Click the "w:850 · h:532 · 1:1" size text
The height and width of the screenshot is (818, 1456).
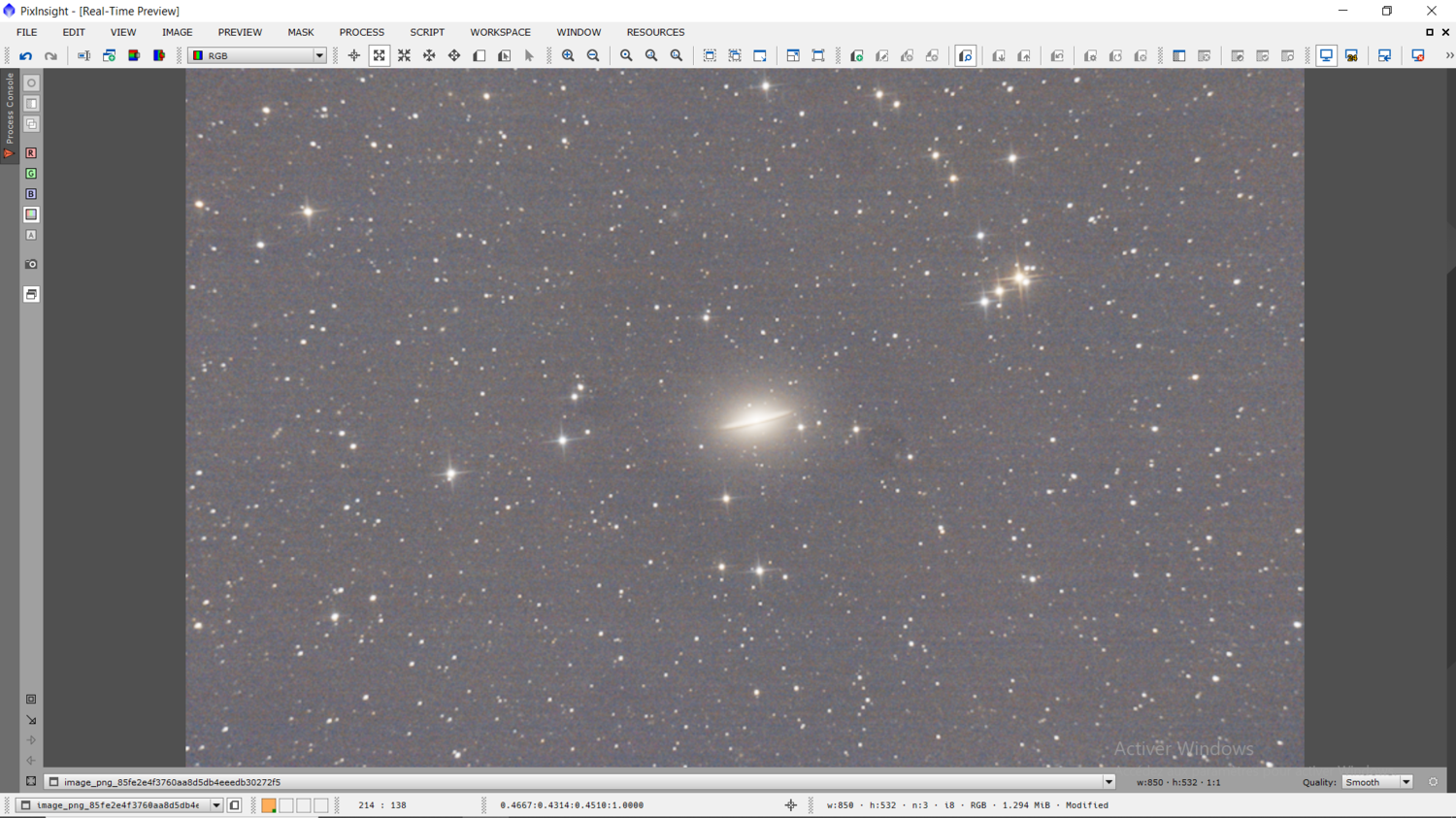coord(1178,782)
